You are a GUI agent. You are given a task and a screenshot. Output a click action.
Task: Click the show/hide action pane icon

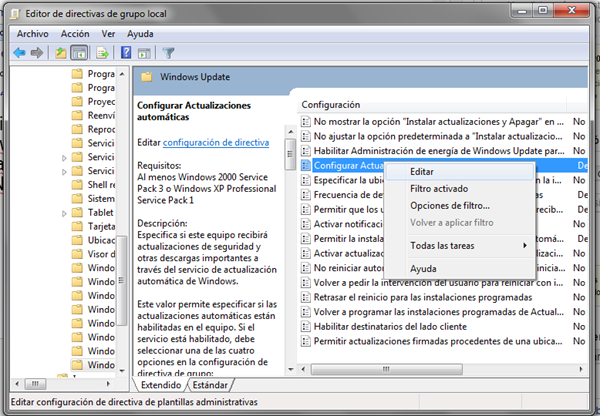tap(144, 52)
